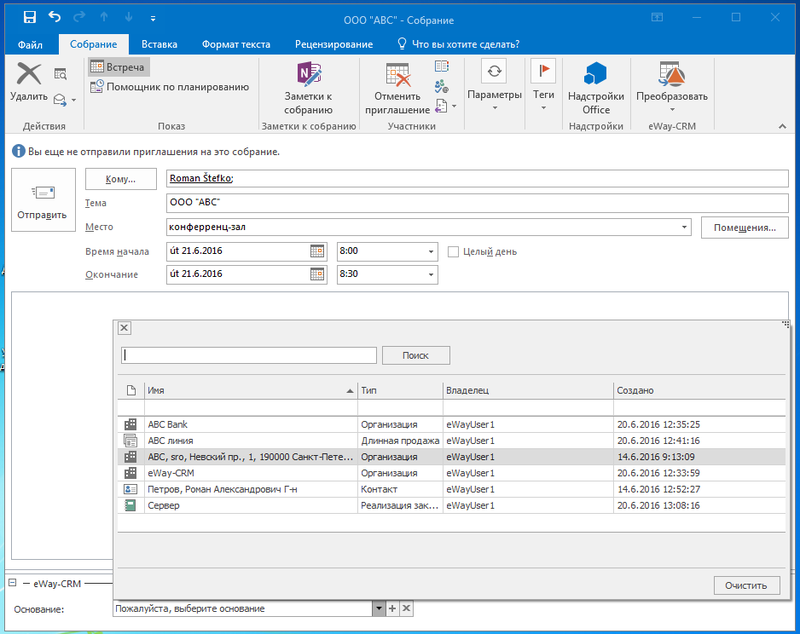Expand the response options arrow in Участники
800x634 pixels.
454,107
